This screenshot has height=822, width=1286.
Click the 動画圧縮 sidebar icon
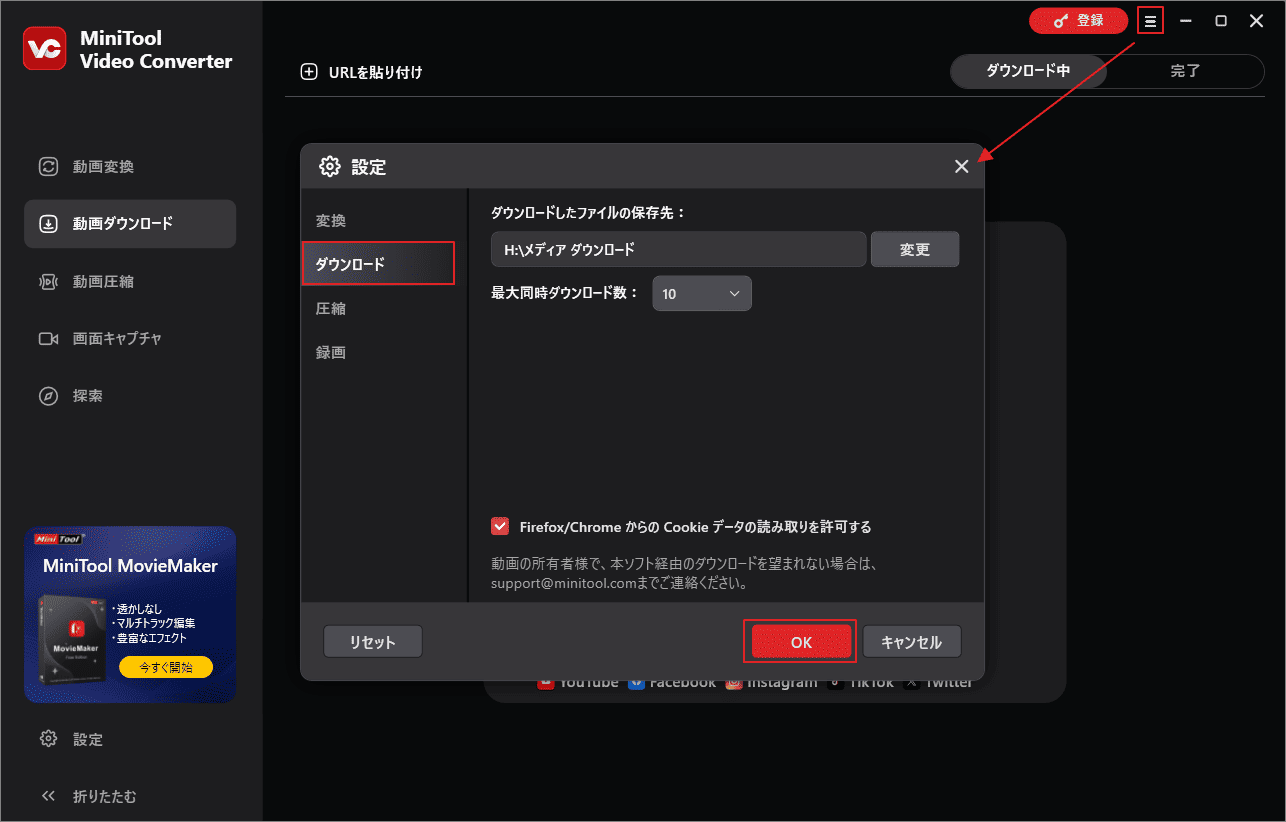click(x=48, y=282)
